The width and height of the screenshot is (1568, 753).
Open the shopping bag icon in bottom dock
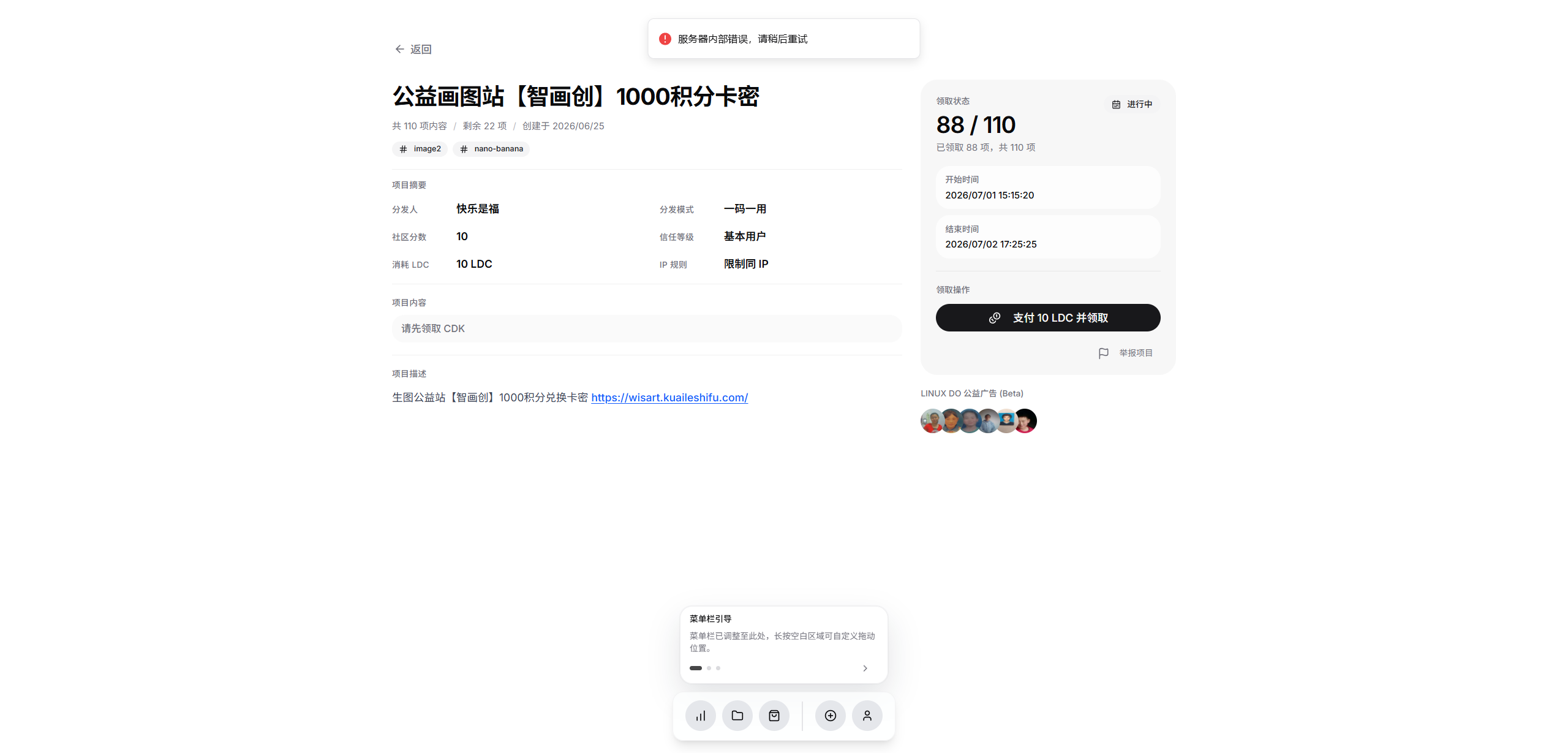(774, 716)
